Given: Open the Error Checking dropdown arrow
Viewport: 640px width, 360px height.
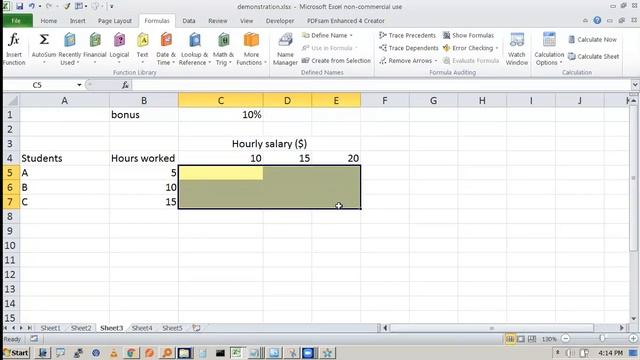Looking at the screenshot, I should point(497,48).
